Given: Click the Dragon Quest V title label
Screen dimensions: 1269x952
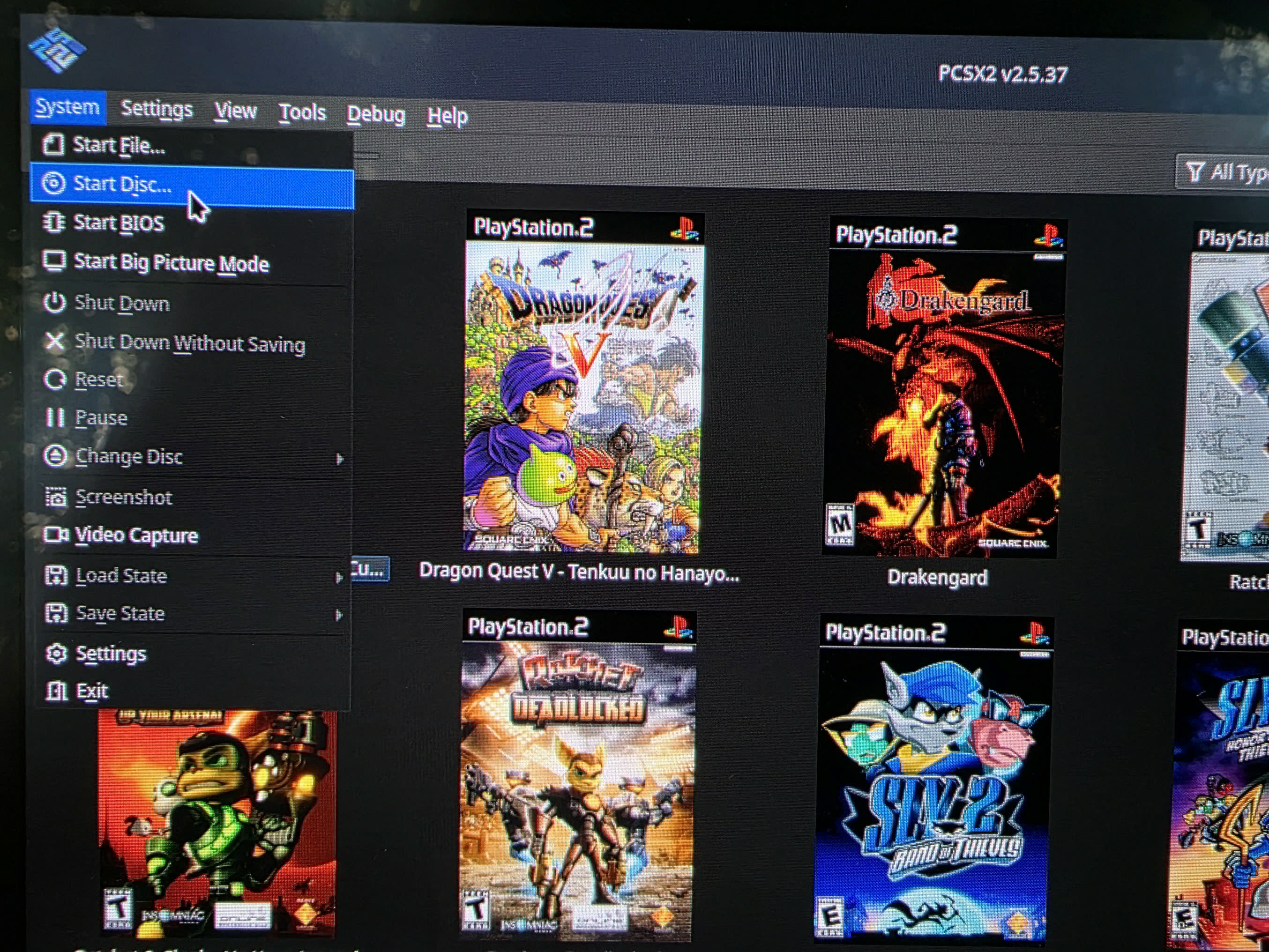Looking at the screenshot, I should [579, 572].
